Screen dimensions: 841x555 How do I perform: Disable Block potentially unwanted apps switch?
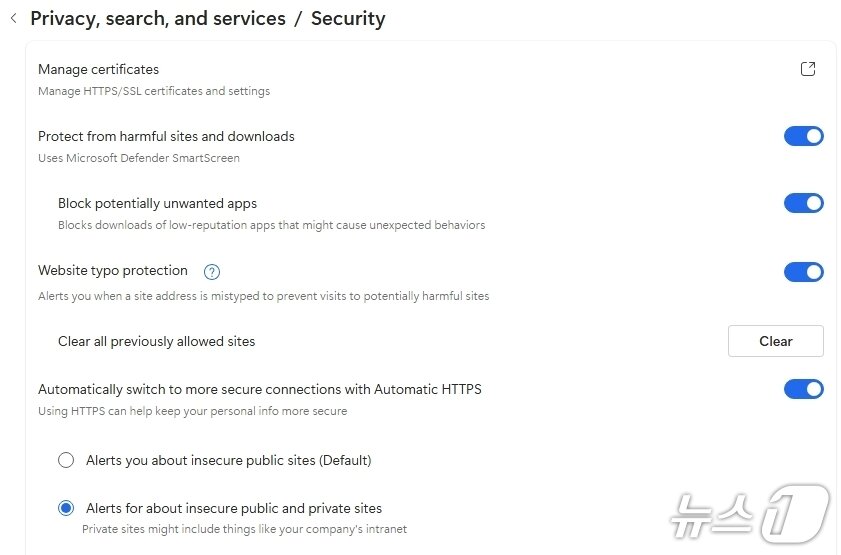[803, 203]
